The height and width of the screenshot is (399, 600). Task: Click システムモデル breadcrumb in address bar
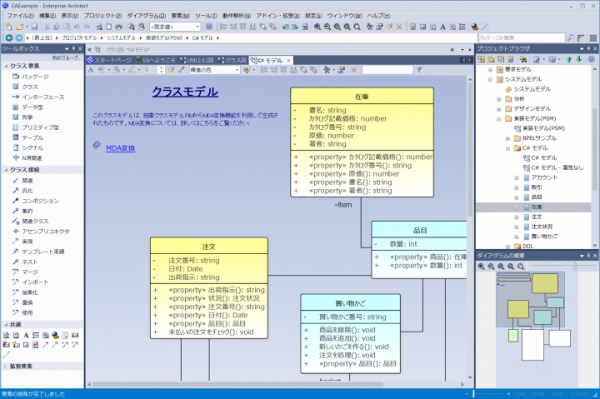(x=121, y=38)
